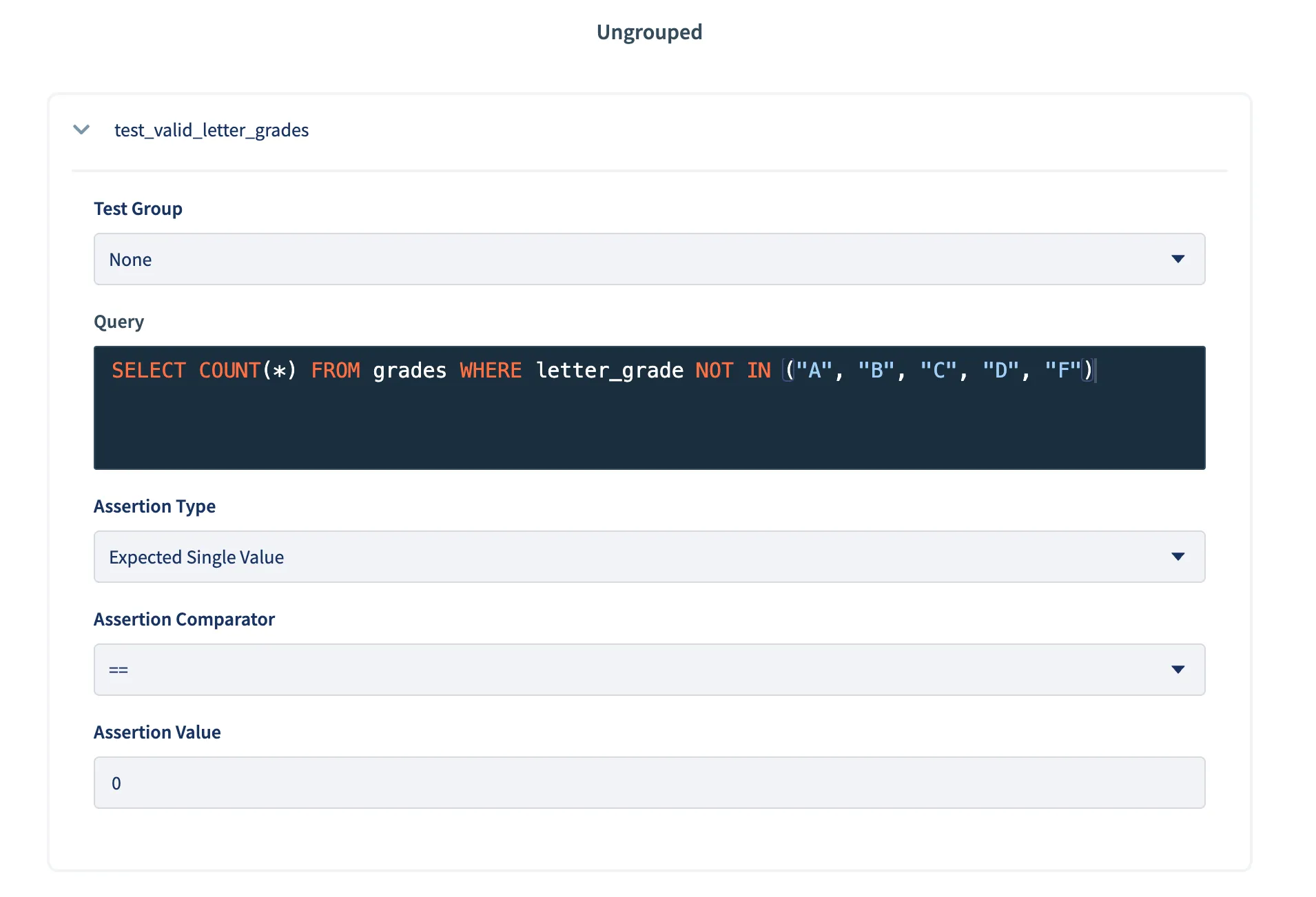Place cursor on WHERE keyword in query
This screenshot has height=897, width=1316.
coord(491,371)
